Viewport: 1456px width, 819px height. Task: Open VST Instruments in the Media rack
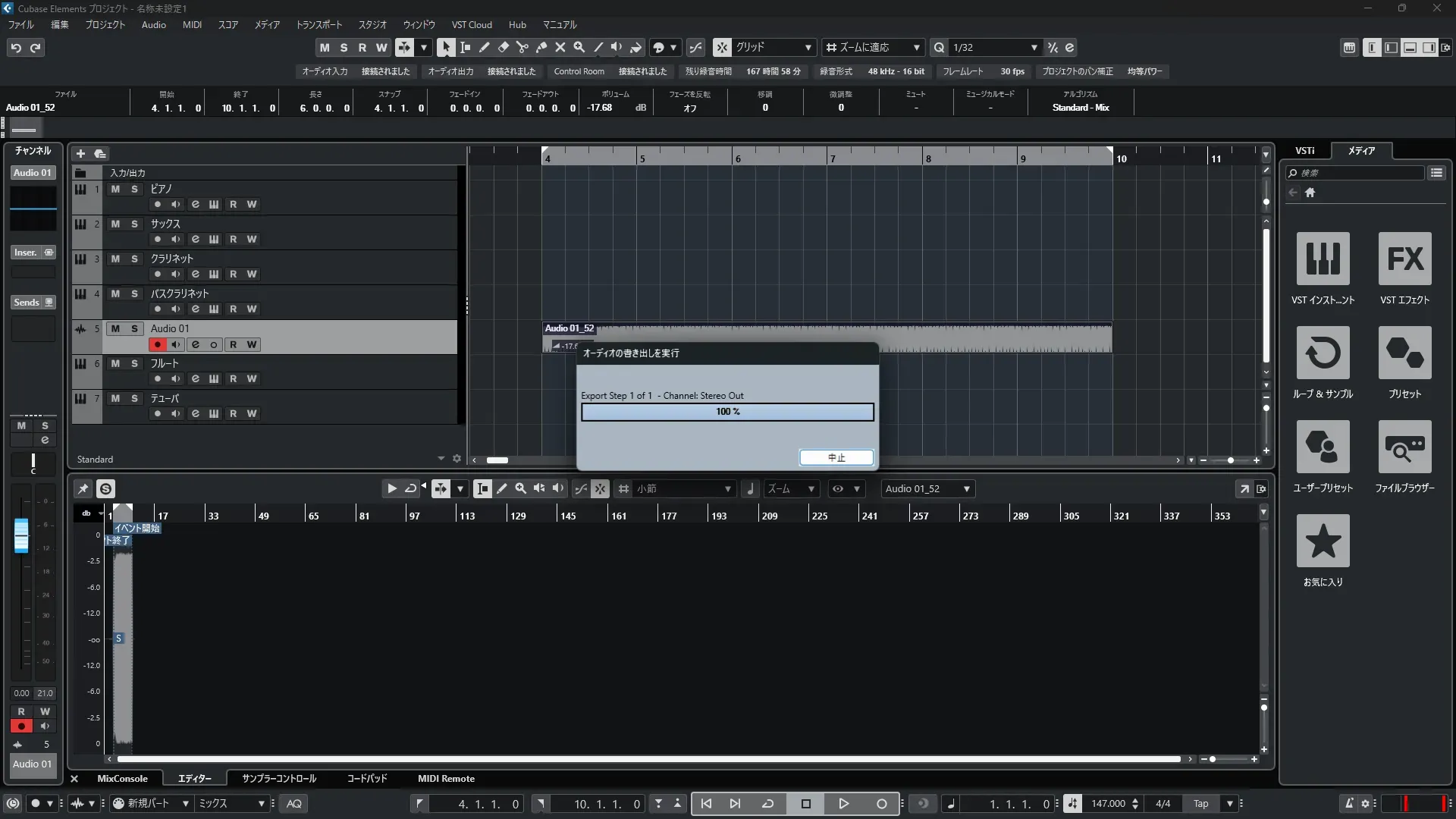1323,259
